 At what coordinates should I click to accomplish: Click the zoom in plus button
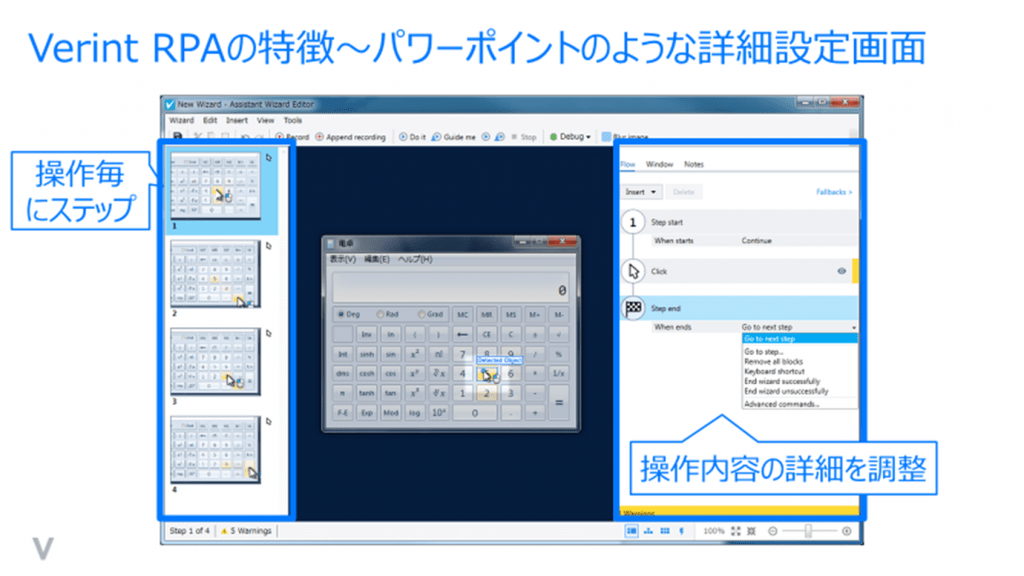(846, 531)
